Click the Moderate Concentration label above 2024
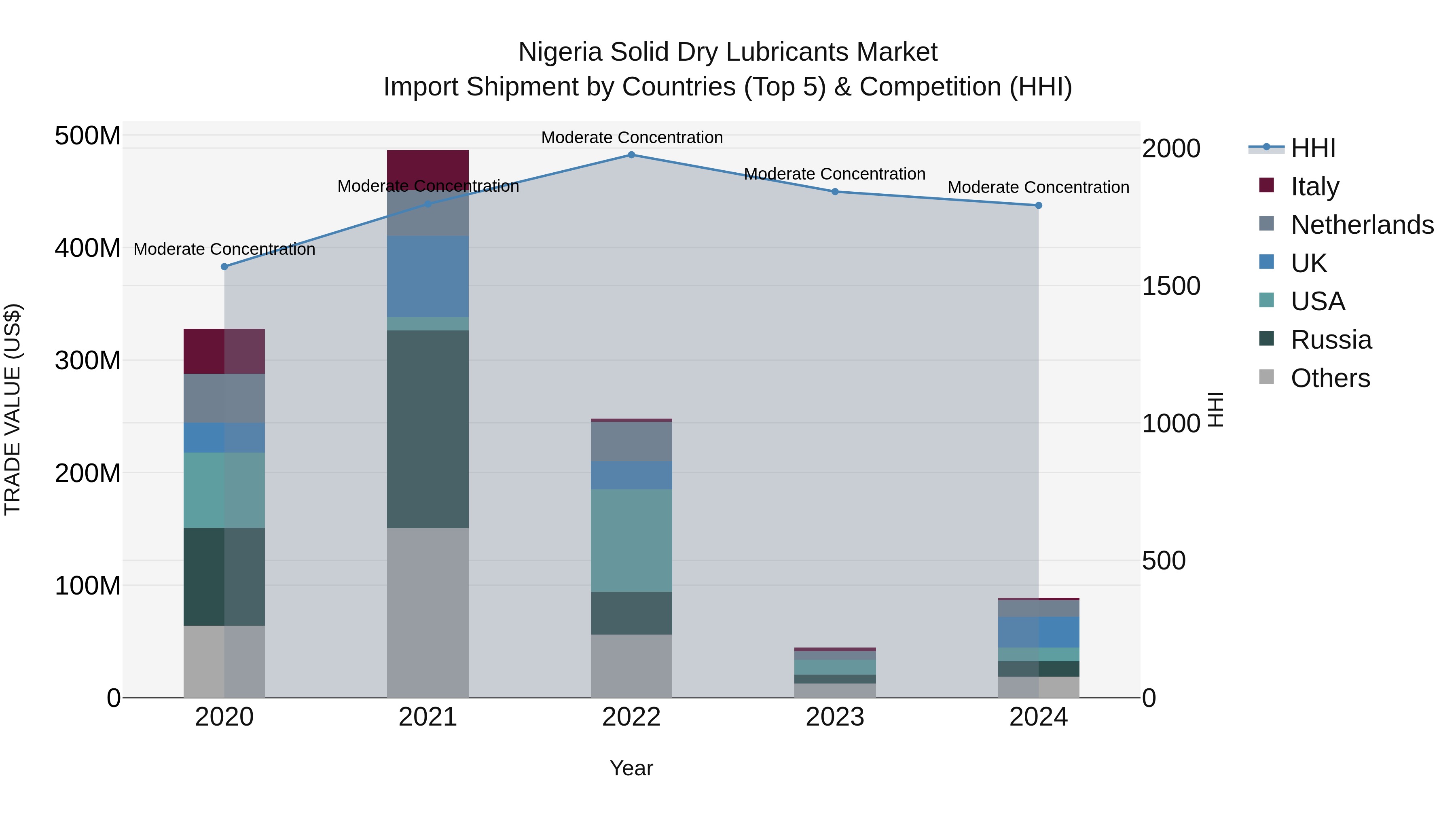Viewport: 1456px width, 819px height. point(1038,187)
